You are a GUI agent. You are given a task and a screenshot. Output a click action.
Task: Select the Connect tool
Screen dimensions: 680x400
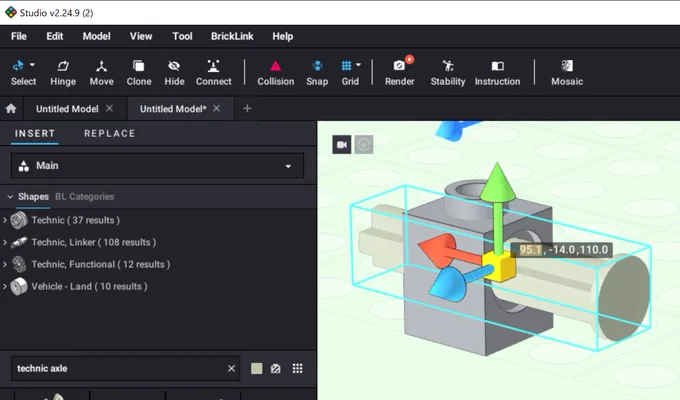[x=213, y=73]
